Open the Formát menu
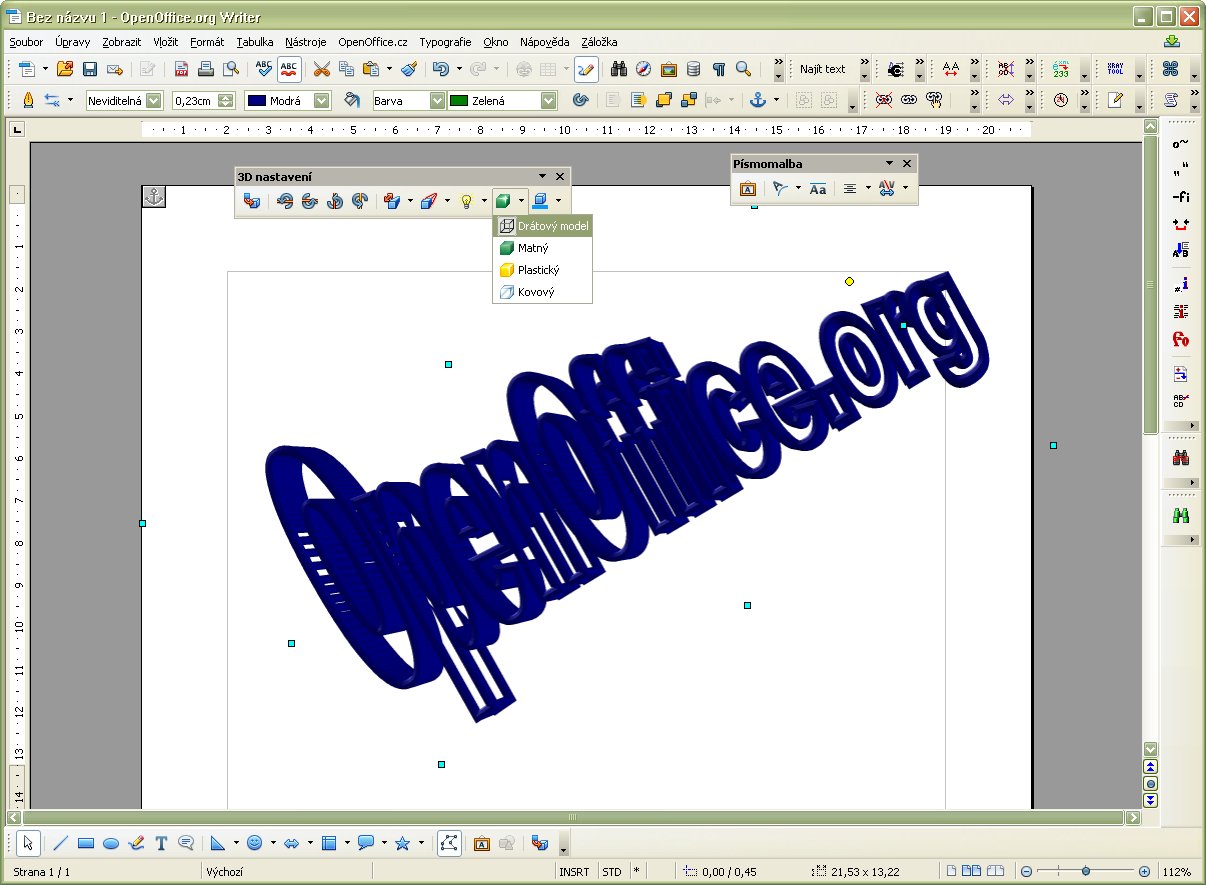The width and height of the screenshot is (1206, 885). pyautogui.click(x=207, y=42)
